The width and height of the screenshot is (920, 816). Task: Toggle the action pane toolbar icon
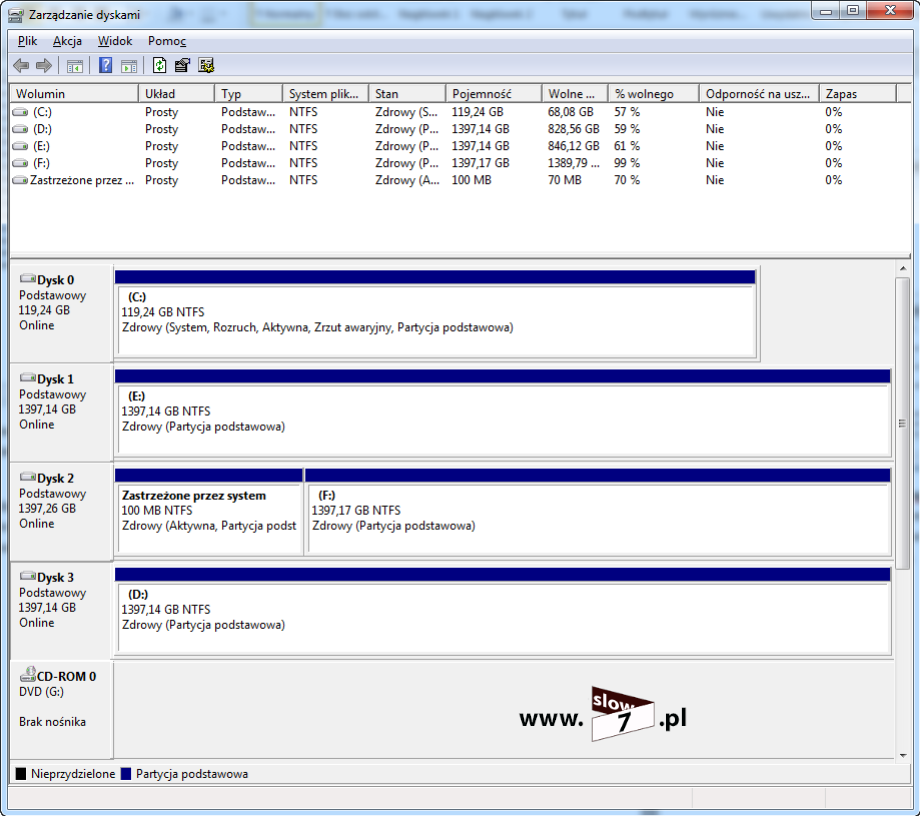[x=128, y=66]
